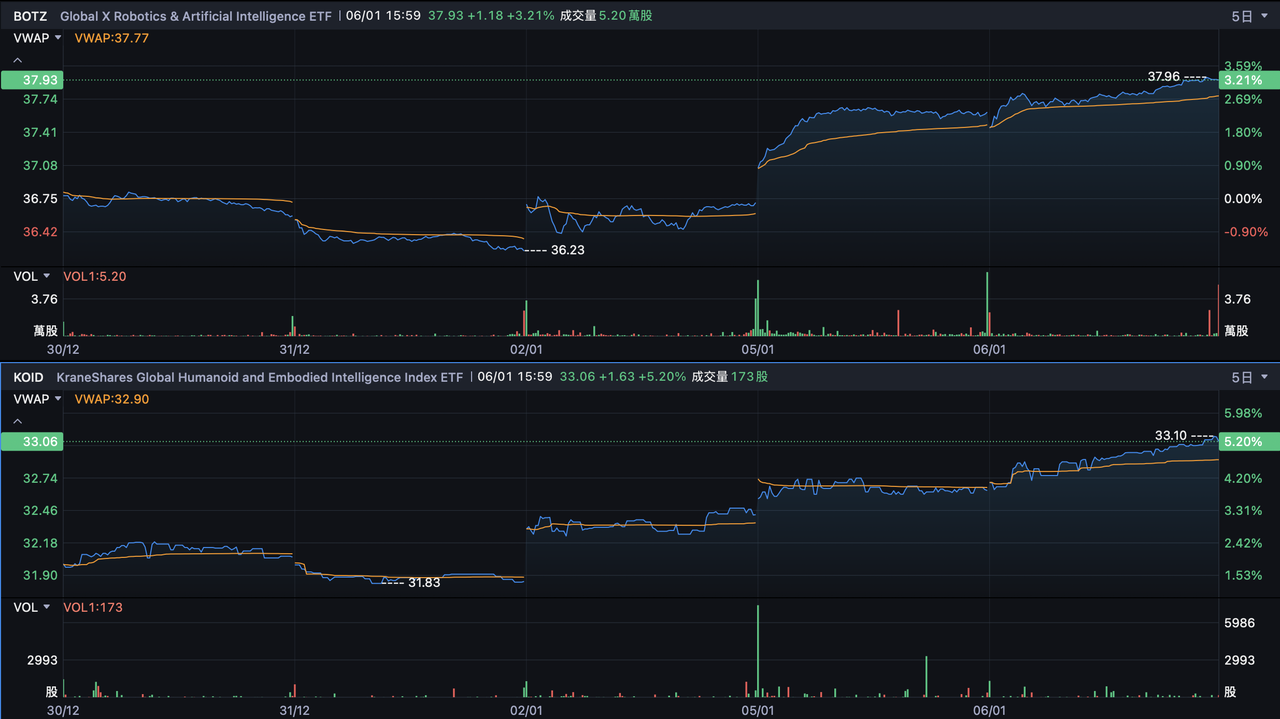This screenshot has height=719, width=1280.
Task: Select the BOTZ ticker symbol
Action: coord(30,16)
